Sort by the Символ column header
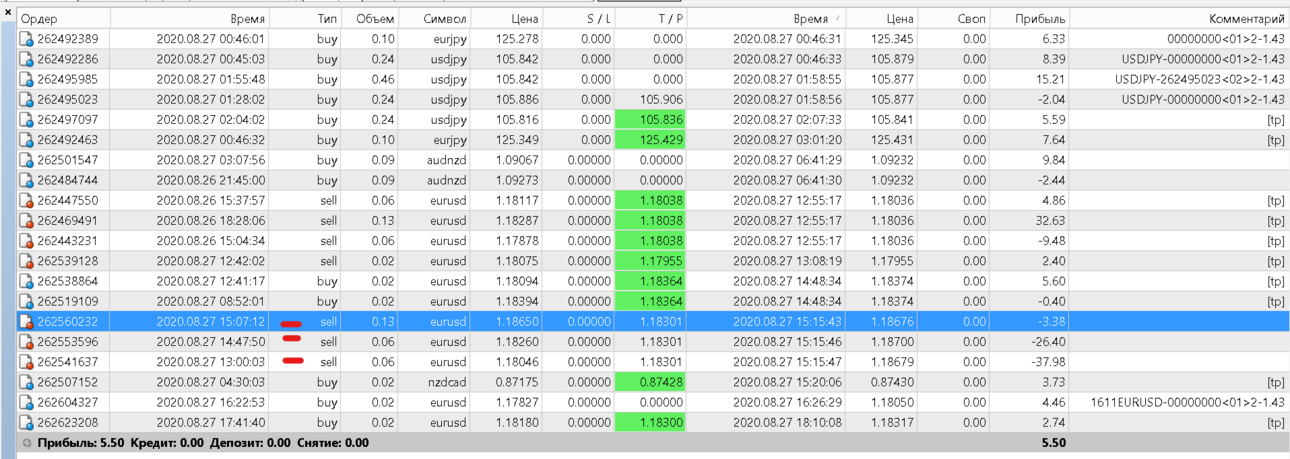Screen dimensions: 1290x459 (434, 19)
